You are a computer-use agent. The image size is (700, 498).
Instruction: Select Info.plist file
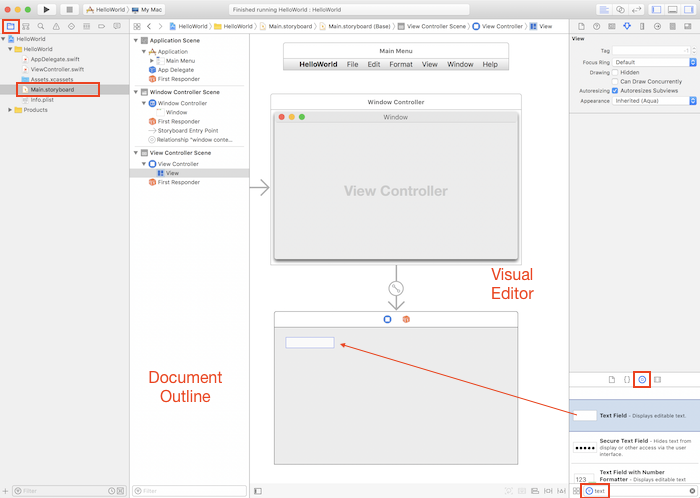[42, 100]
